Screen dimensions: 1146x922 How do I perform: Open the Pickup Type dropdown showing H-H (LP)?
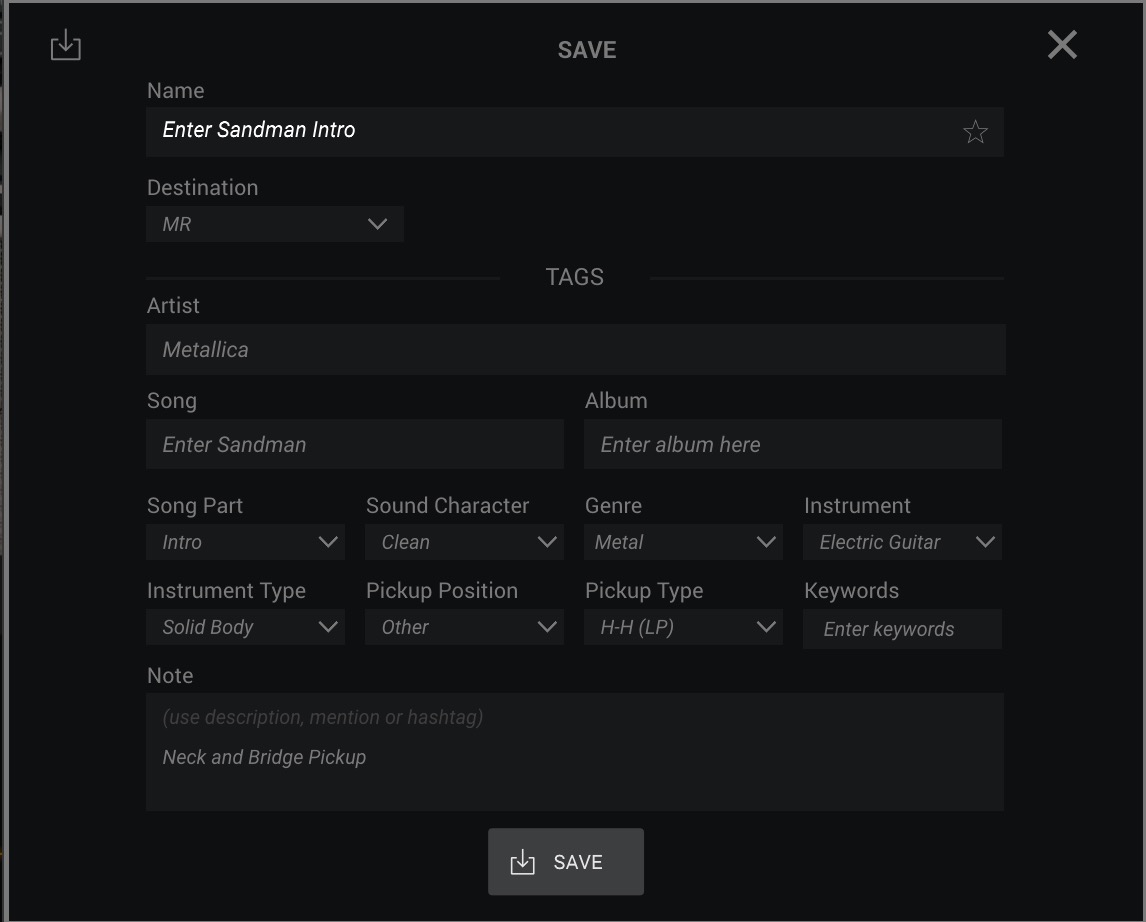click(683, 627)
